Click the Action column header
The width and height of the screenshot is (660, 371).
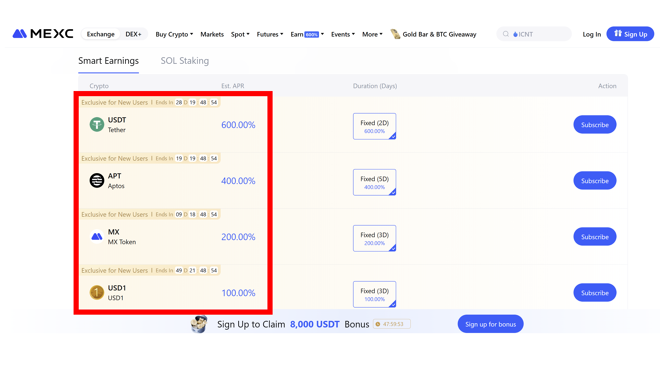pyautogui.click(x=607, y=86)
